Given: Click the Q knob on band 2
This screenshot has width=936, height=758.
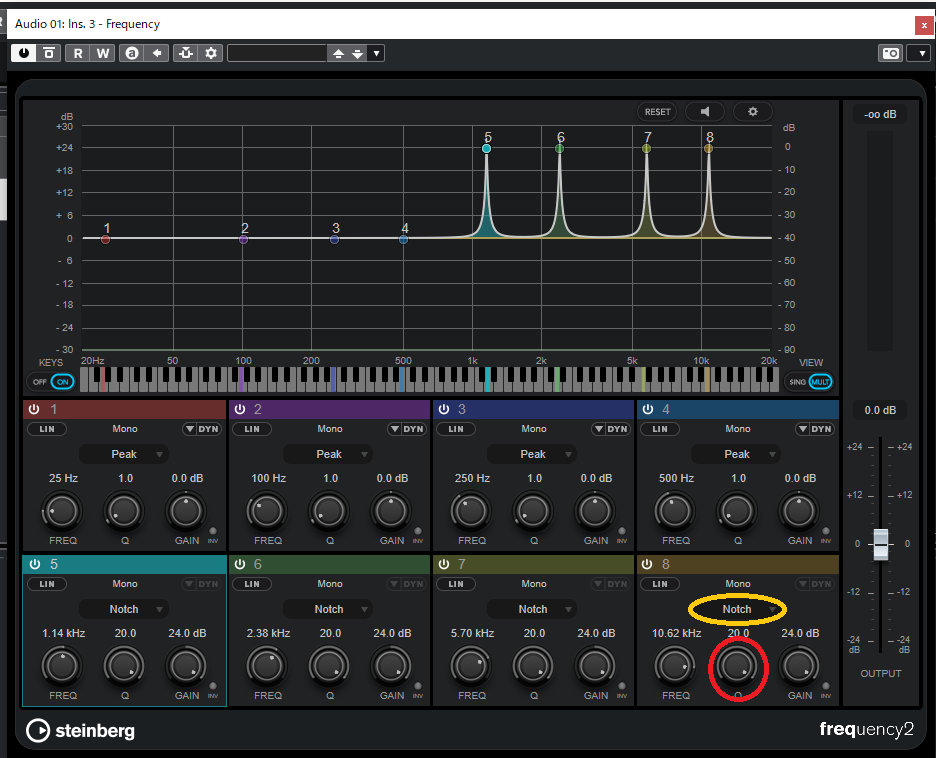Looking at the screenshot, I should (329, 512).
